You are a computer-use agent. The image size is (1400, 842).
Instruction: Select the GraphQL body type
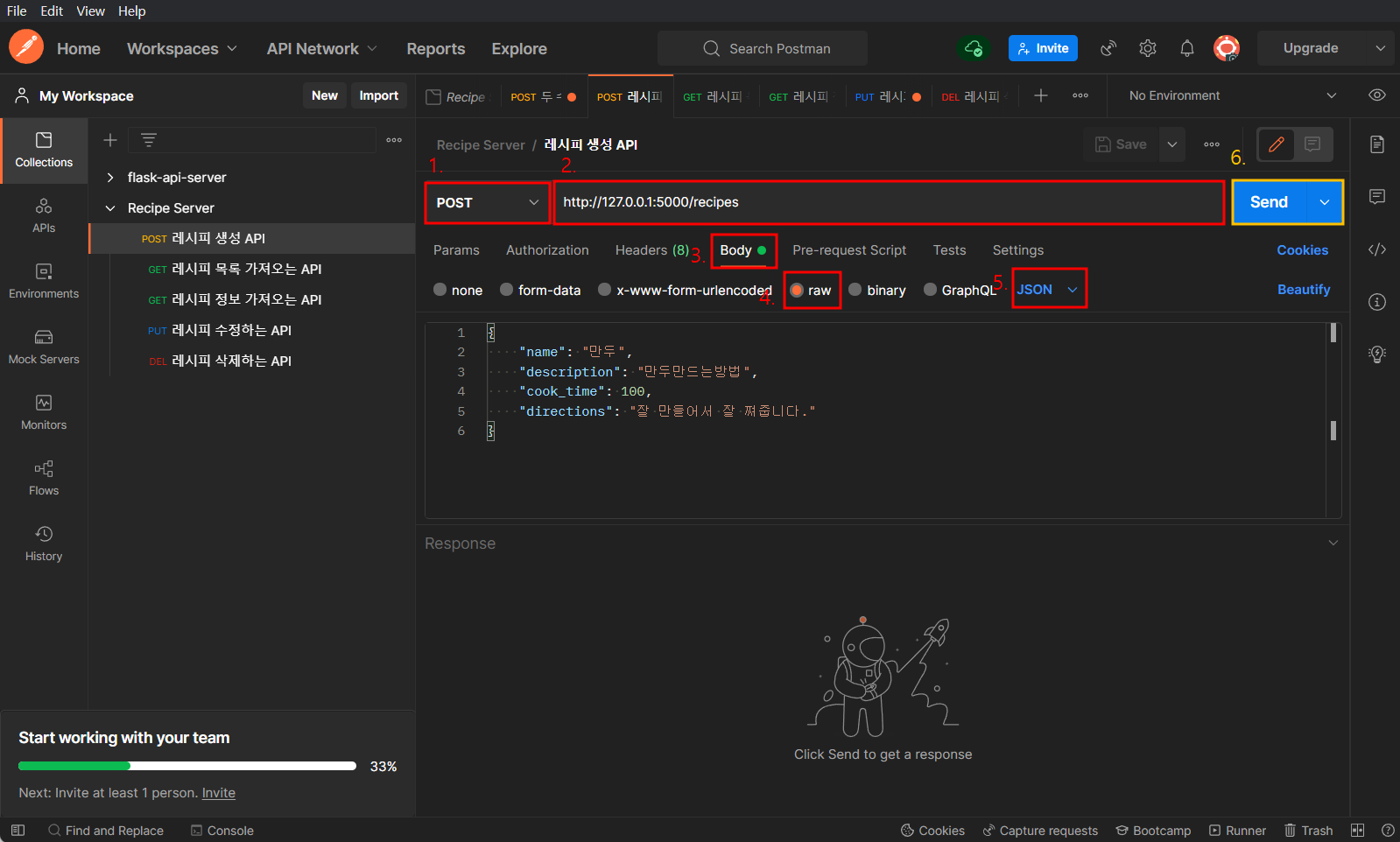tap(960, 290)
